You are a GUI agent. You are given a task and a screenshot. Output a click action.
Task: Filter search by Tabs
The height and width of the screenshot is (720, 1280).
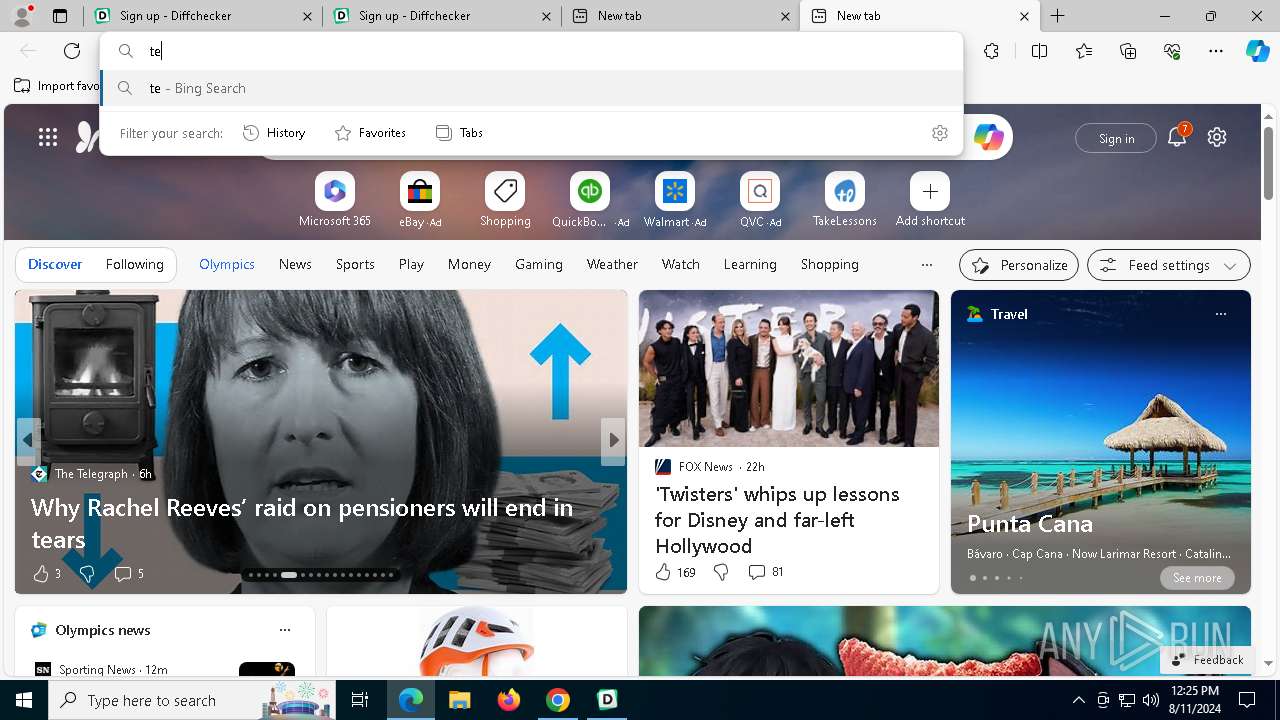(x=459, y=133)
